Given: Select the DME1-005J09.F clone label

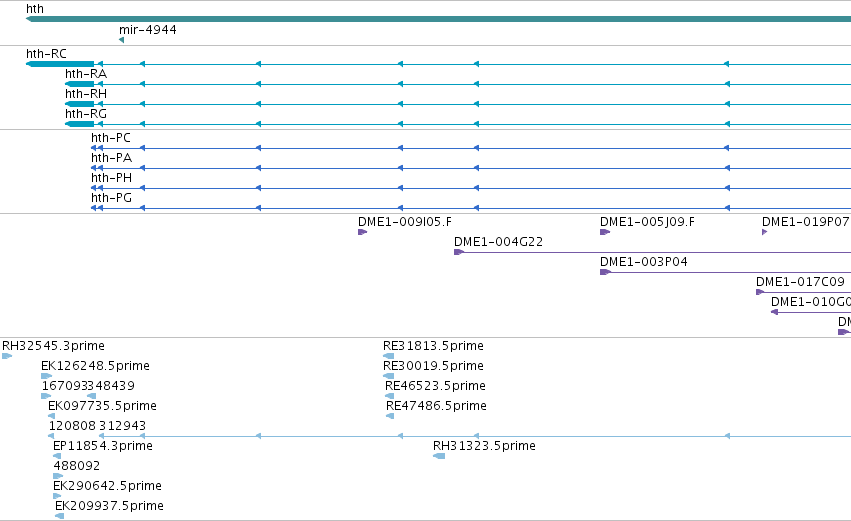Looking at the screenshot, I should pos(647,222).
